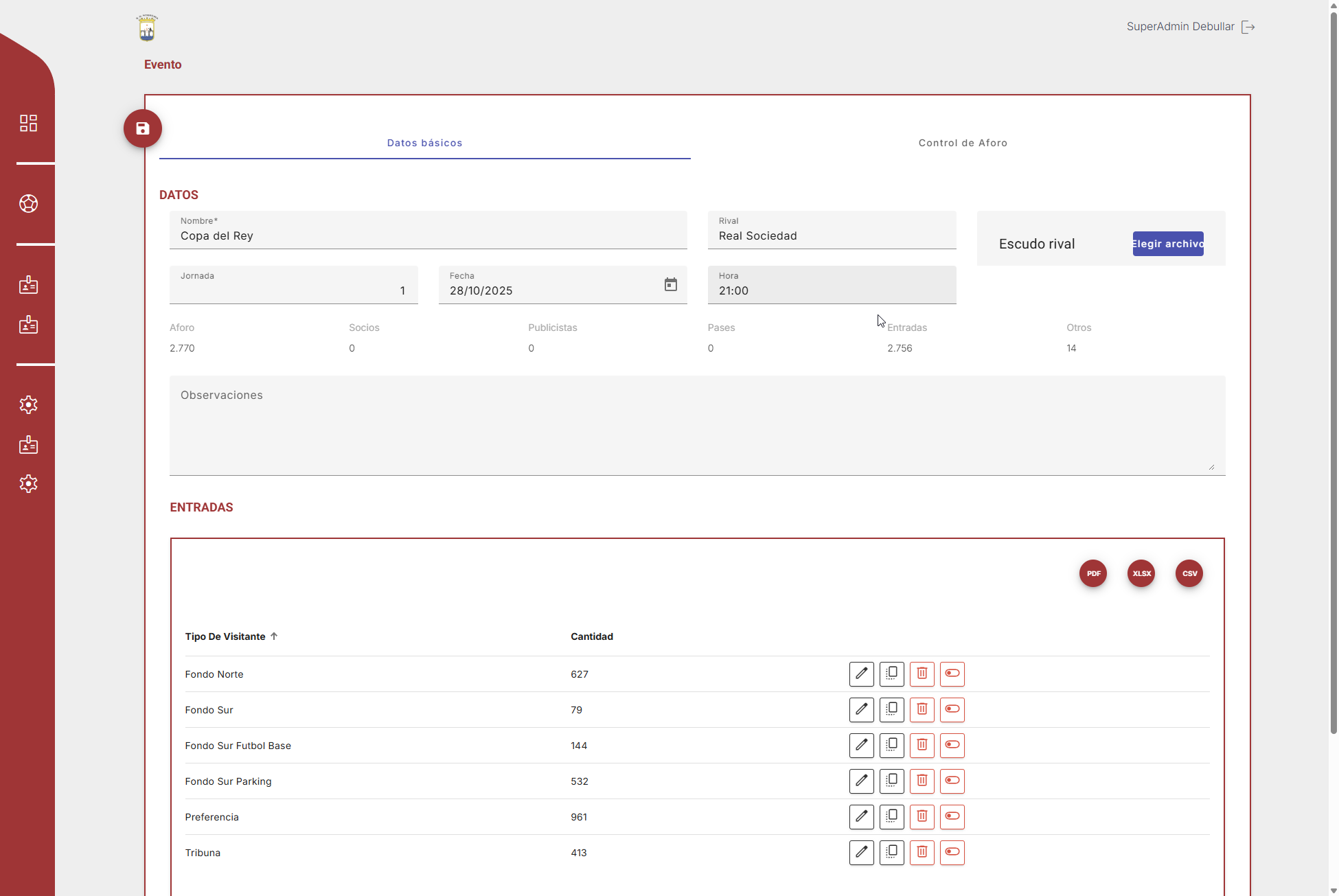Sort by Tipo De Visitante column
The height and width of the screenshot is (896, 1339).
225,636
